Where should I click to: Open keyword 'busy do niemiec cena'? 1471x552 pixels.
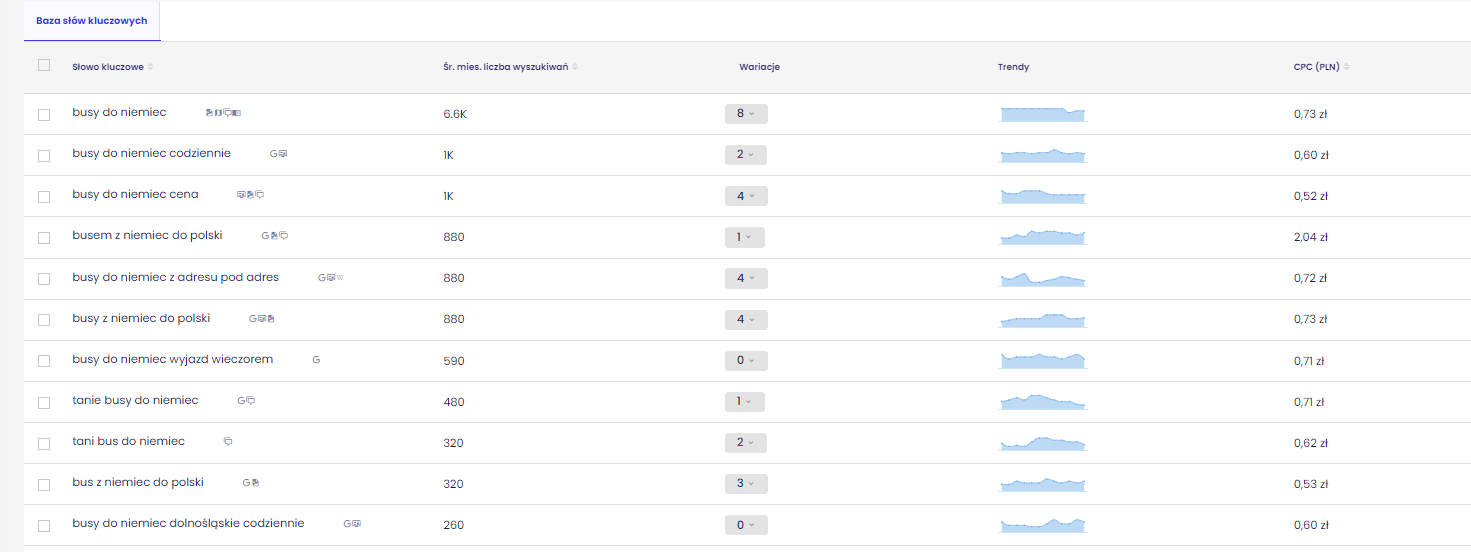coord(136,194)
